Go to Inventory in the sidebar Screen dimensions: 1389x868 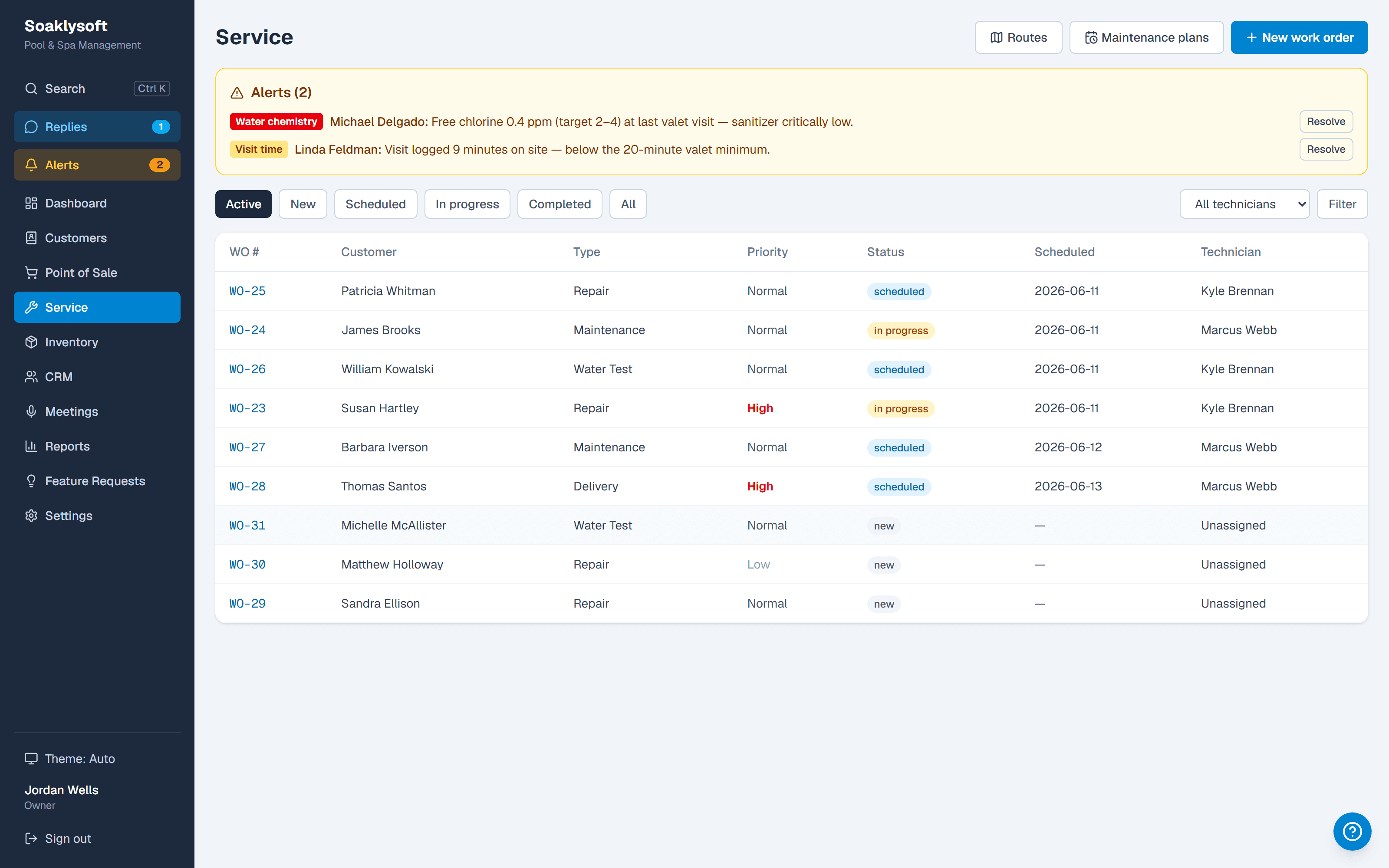tap(97, 342)
